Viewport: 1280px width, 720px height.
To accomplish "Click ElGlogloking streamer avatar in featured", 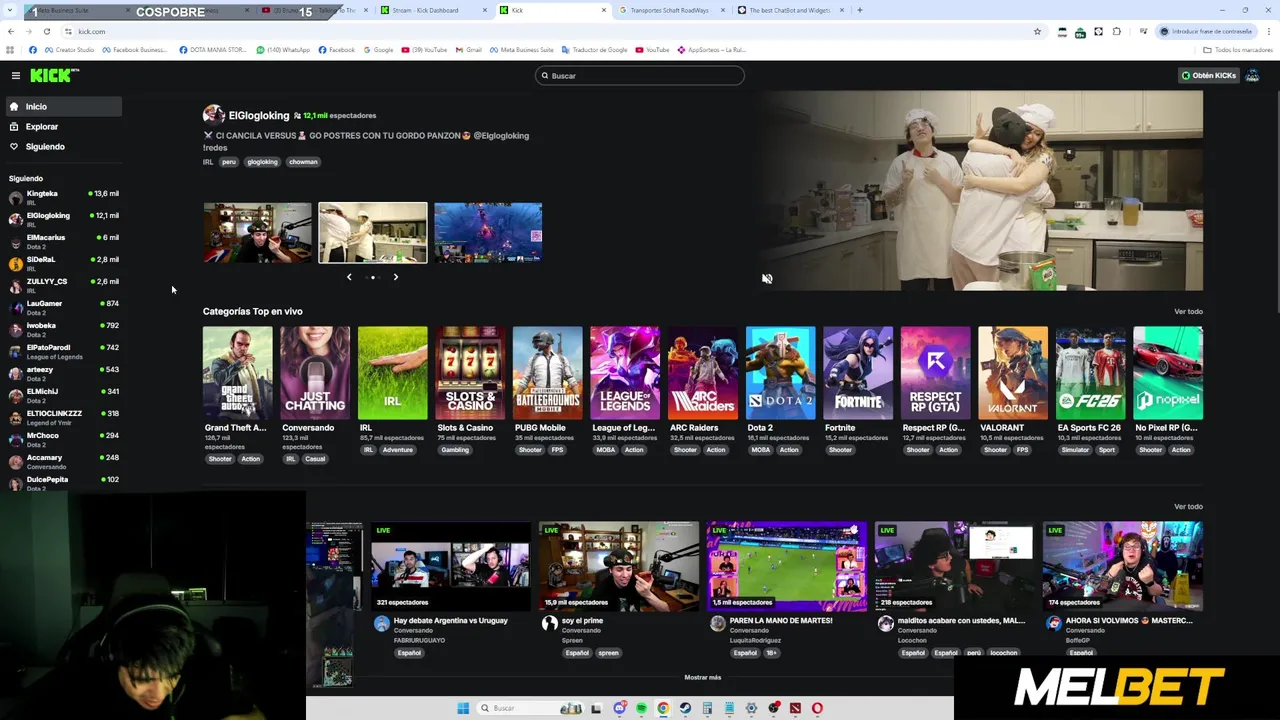I will (x=213, y=115).
